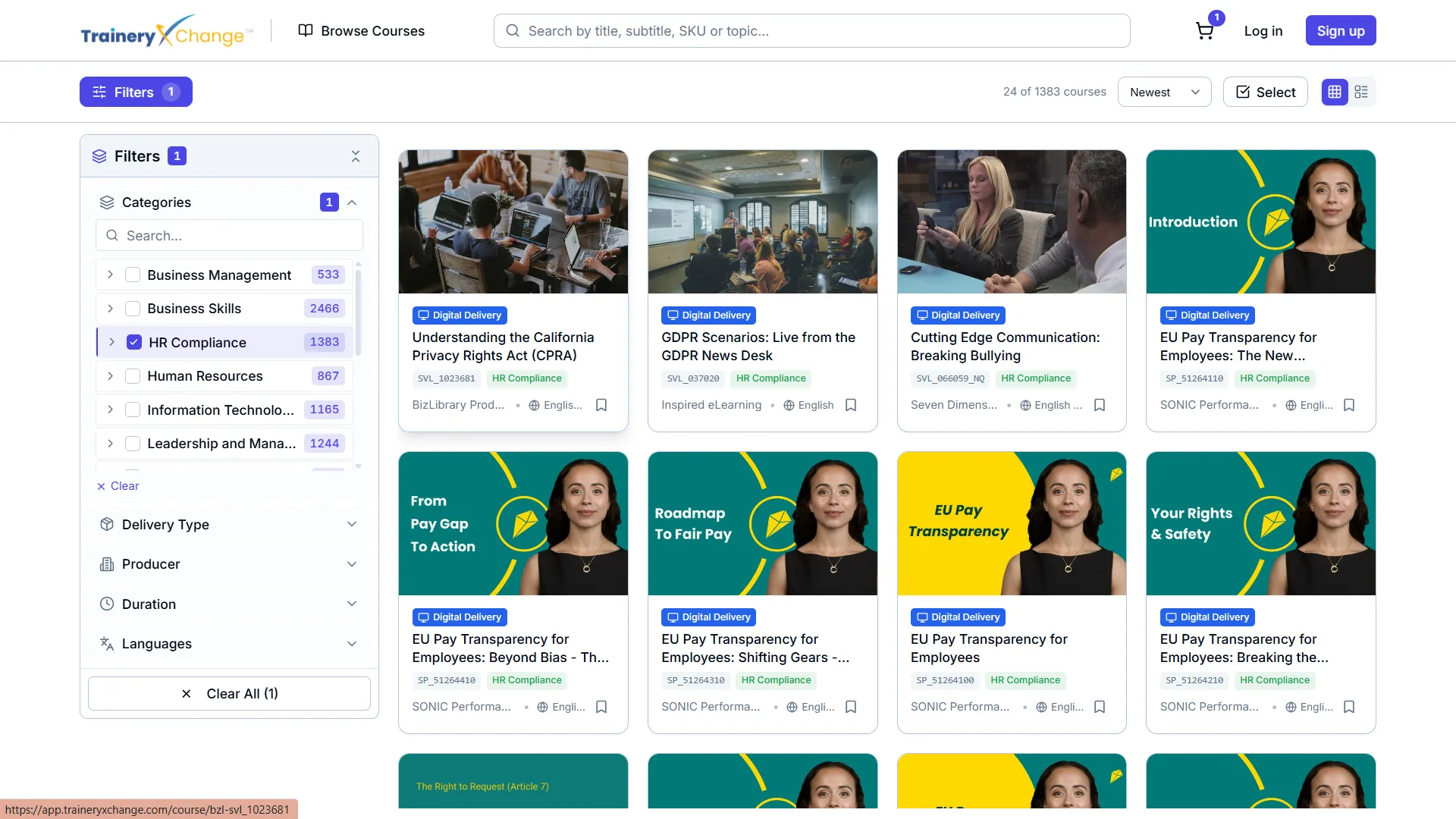
Task: Click Log in
Action: (x=1263, y=31)
